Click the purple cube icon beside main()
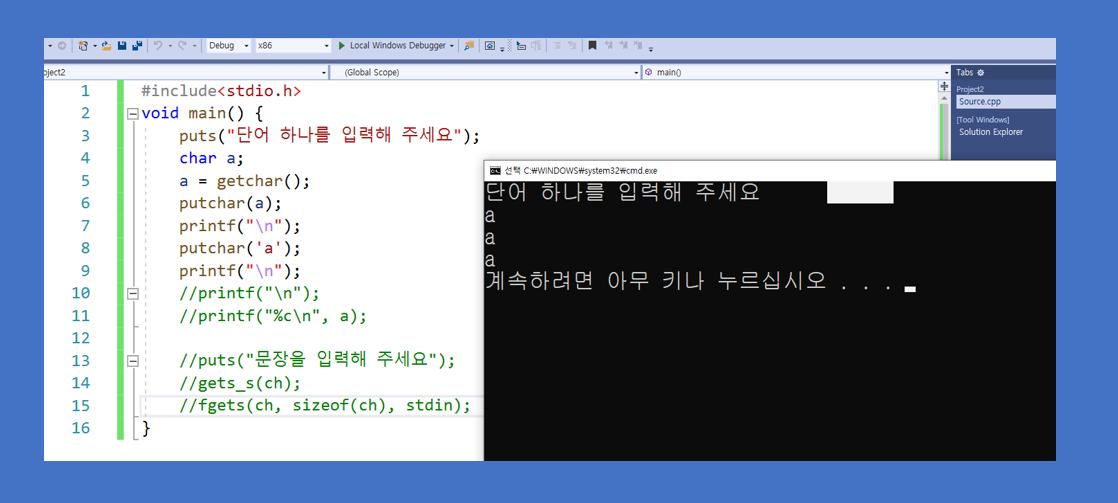This screenshot has width=1118, height=503. (648, 73)
